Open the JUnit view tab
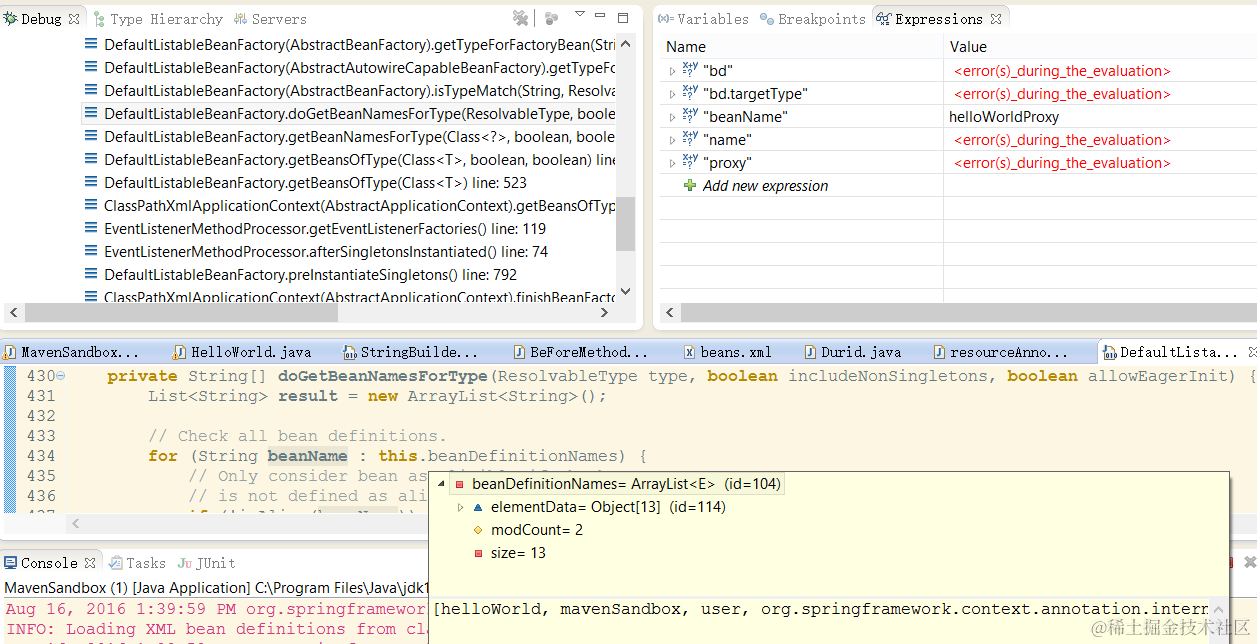The width and height of the screenshot is (1257, 644). pos(208,563)
